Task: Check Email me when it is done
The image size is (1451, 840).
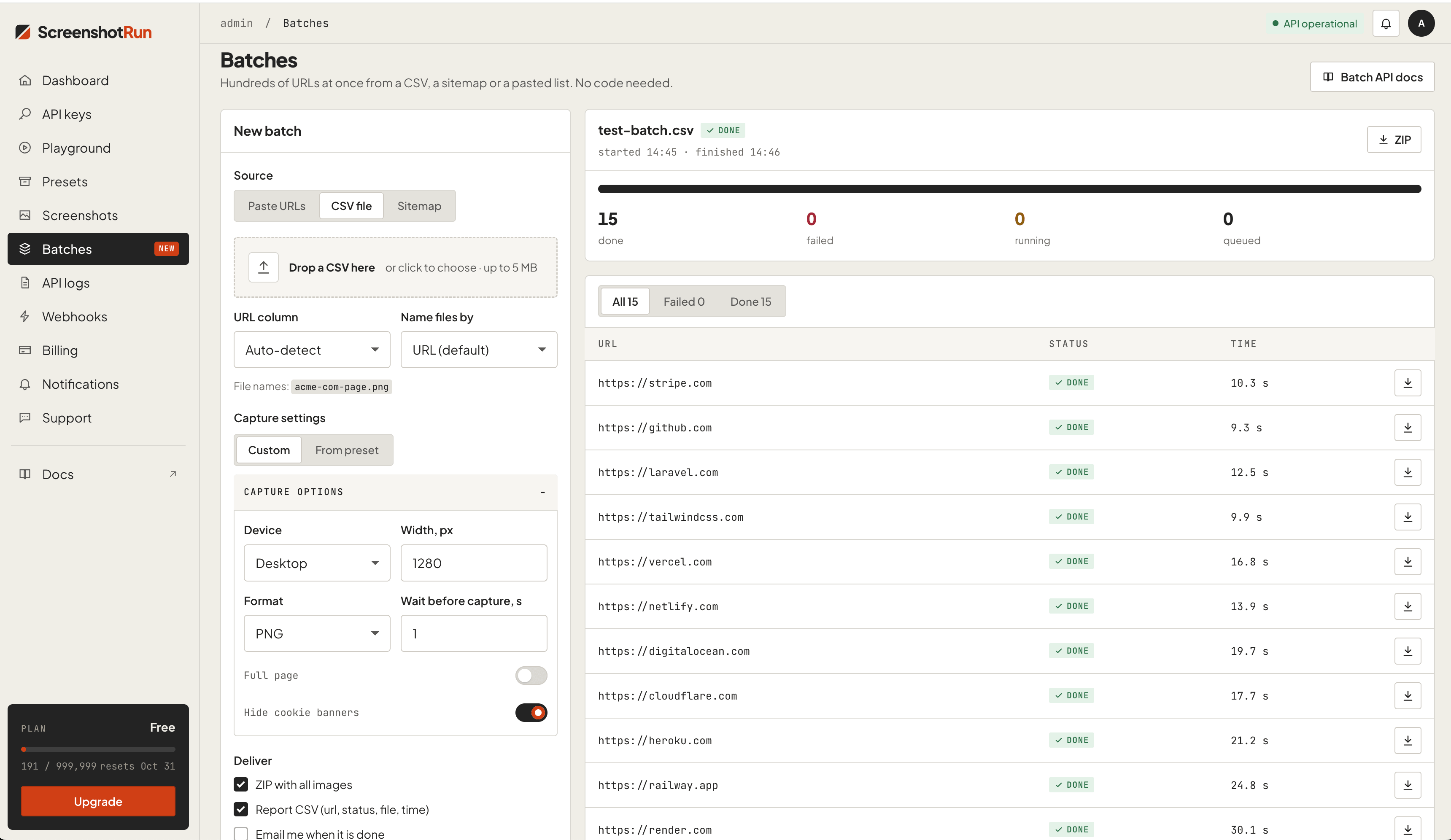Action: click(x=241, y=834)
